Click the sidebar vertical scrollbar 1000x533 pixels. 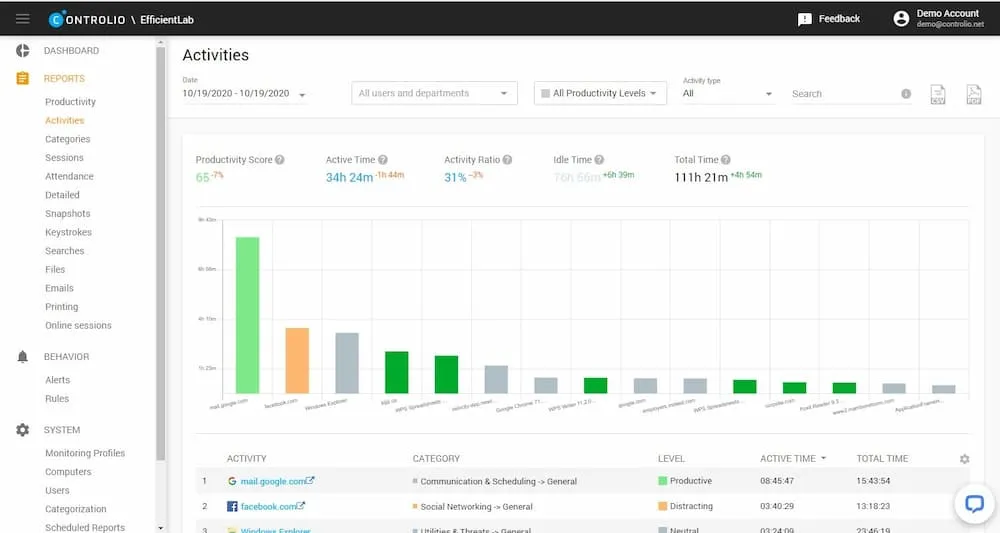160,252
